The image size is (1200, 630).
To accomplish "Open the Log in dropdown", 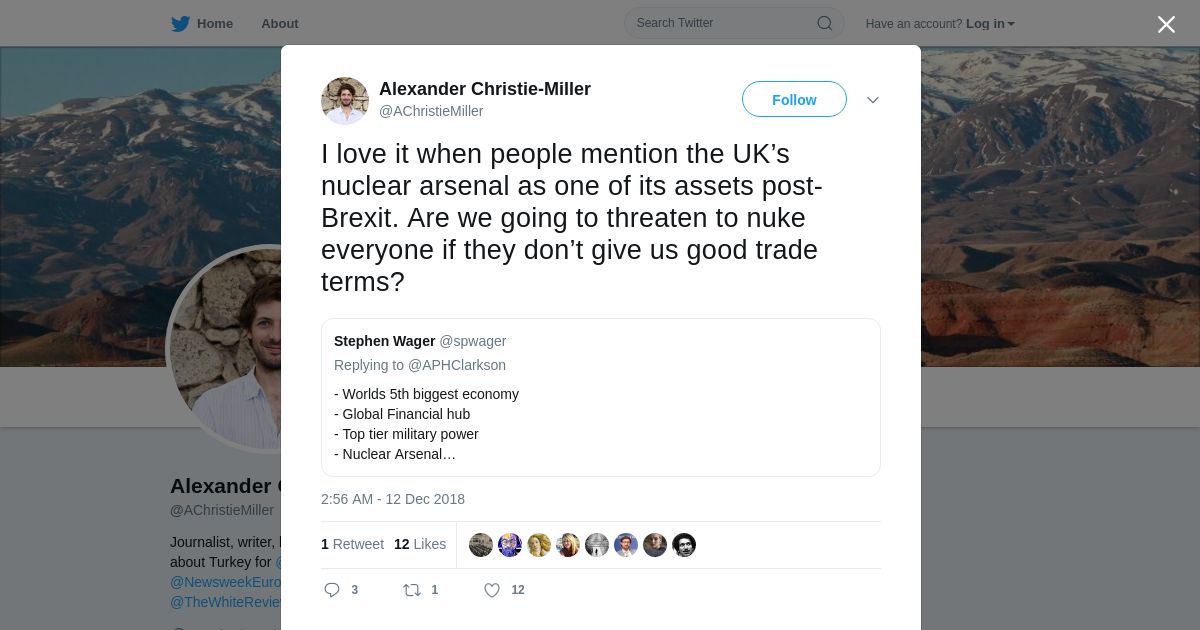I will [x=990, y=24].
